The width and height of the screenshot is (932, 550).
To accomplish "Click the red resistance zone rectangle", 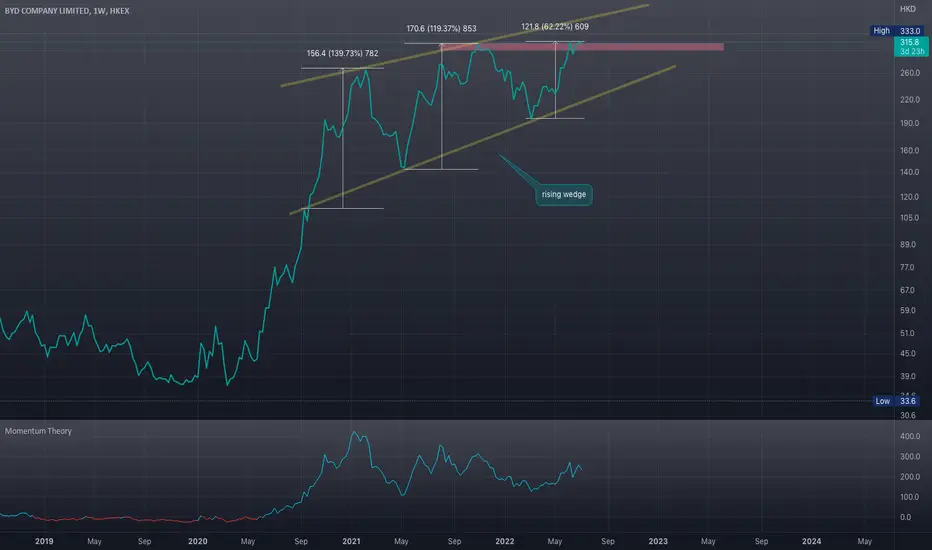I will point(583,46).
